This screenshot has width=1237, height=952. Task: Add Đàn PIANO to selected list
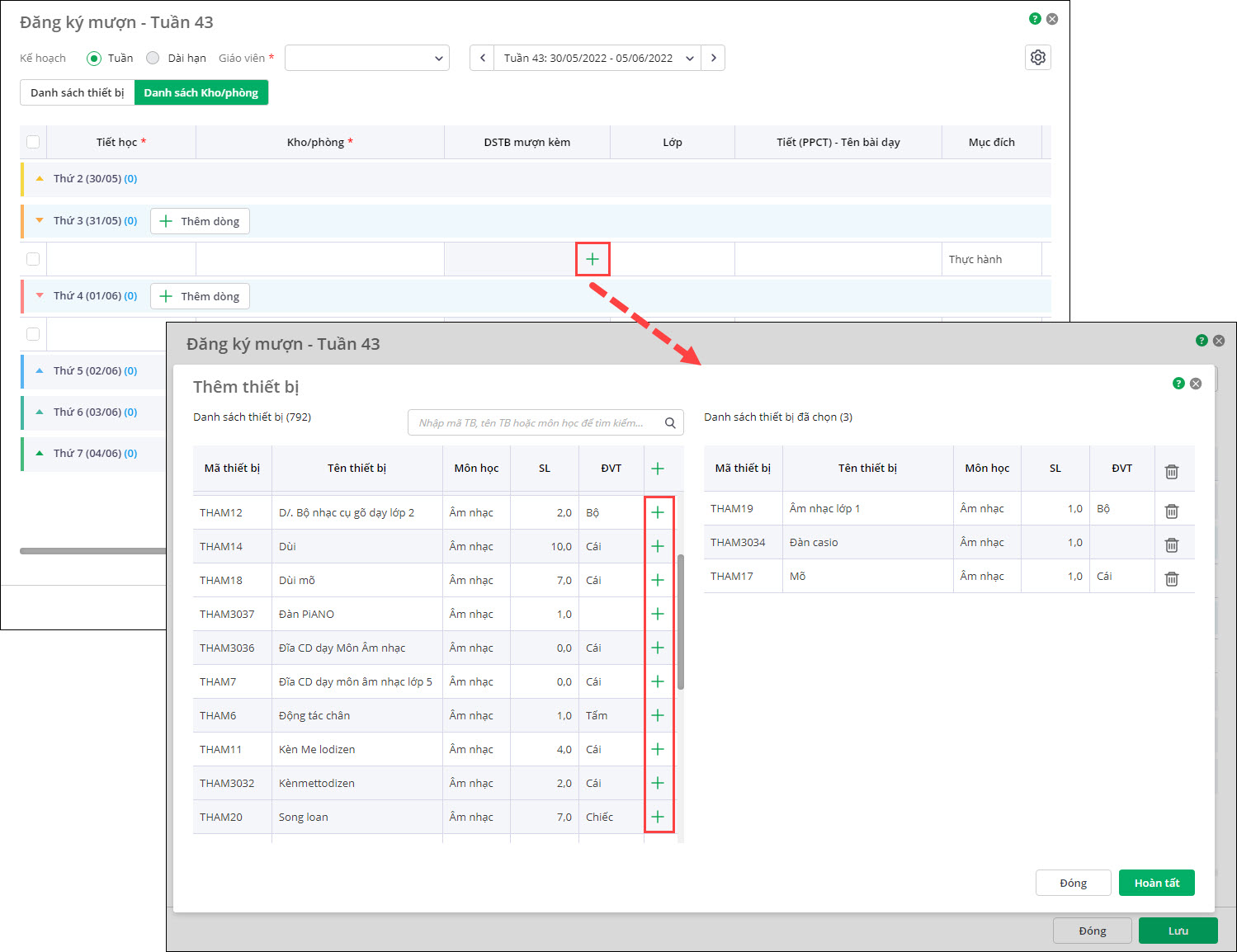(658, 614)
